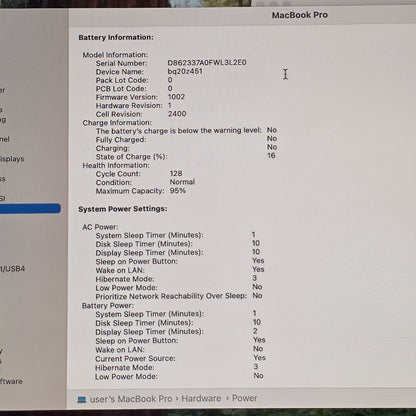Image resolution: width=416 pixels, height=416 pixels.
Task: Click "Prioritize Network Reachability Over Sleep" label
Action: tap(171, 296)
